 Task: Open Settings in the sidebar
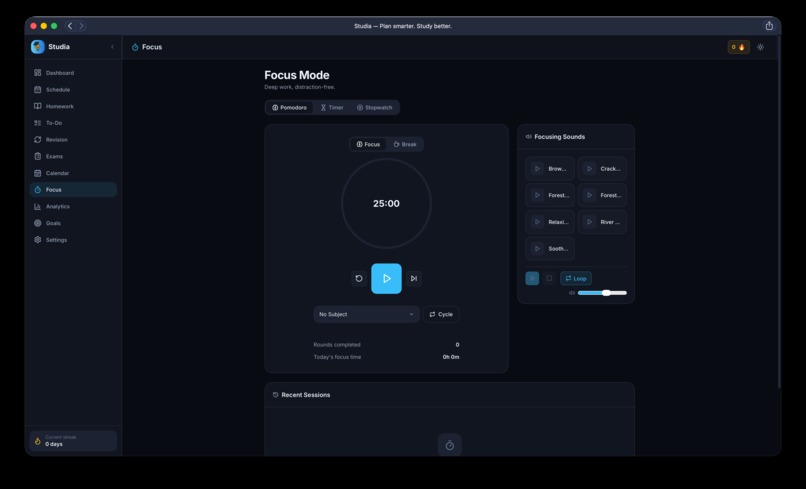pos(73,240)
